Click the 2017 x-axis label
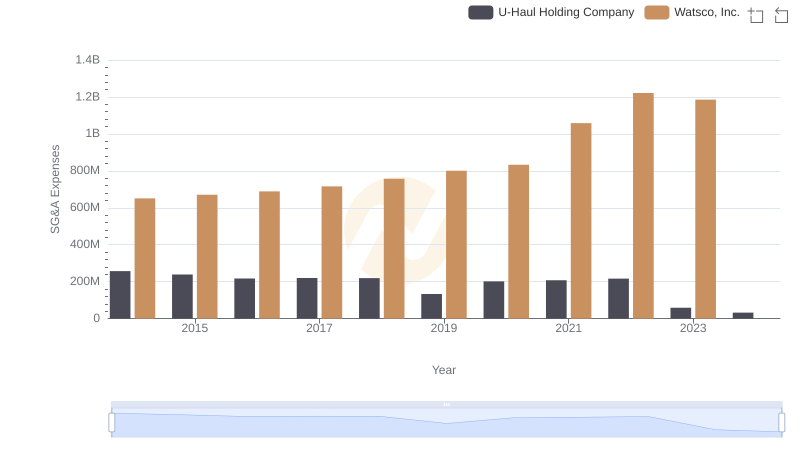This screenshot has width=800, height=461. (319, 328)
